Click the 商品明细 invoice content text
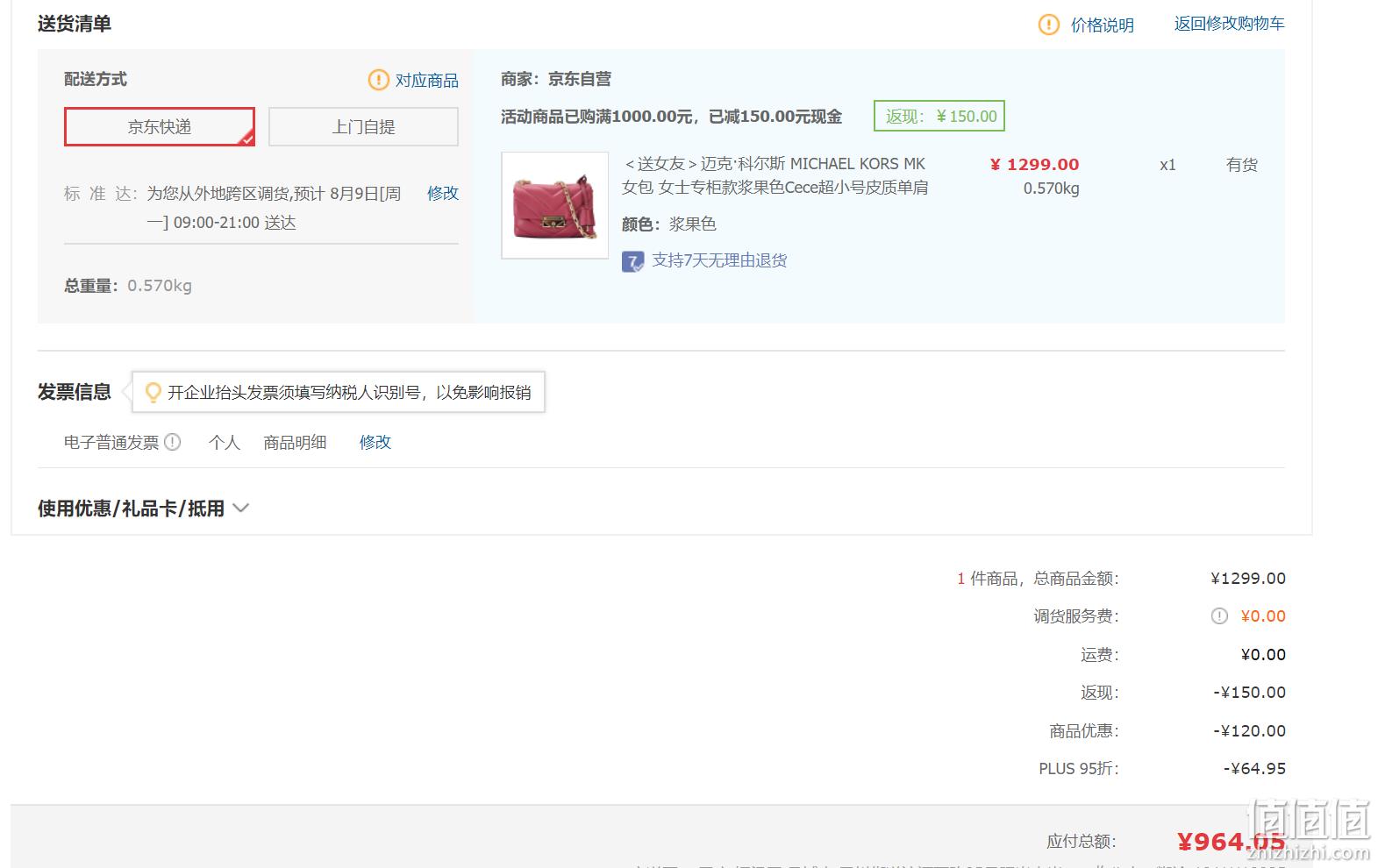Screen dimensions: 1378x868 coord(295,443)
